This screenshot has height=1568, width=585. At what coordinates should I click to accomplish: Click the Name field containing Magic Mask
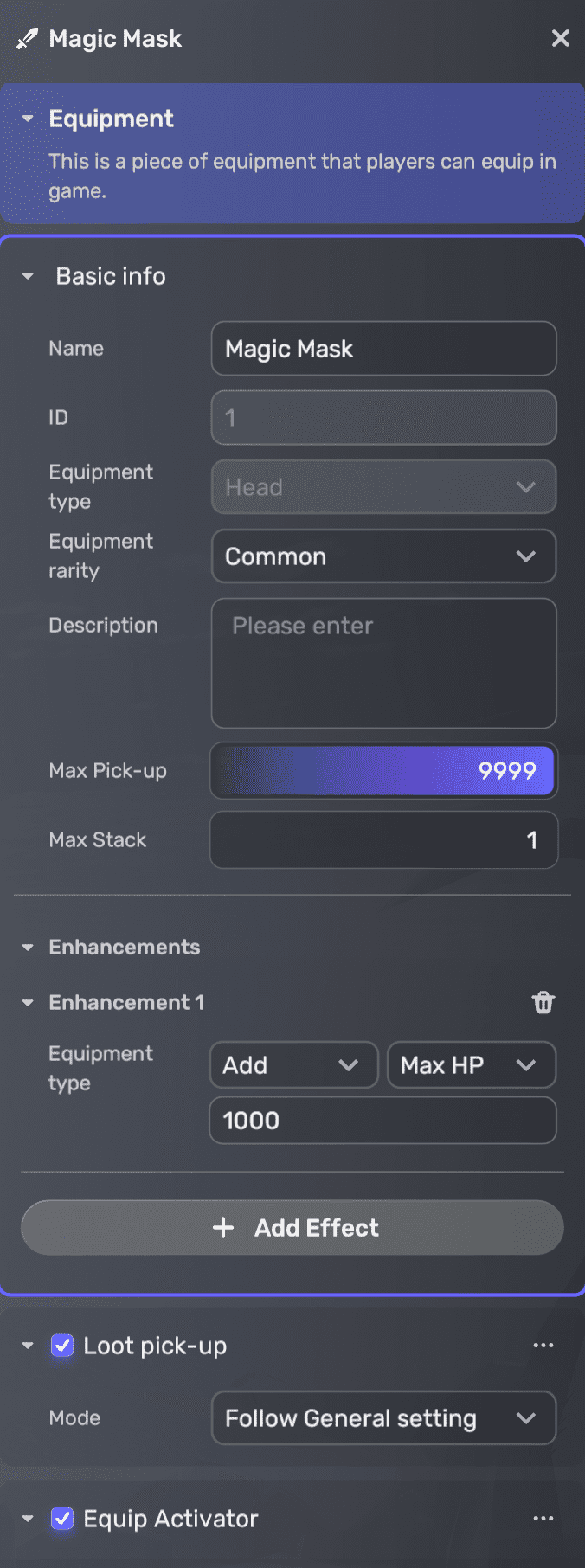(x=383, y=349)
